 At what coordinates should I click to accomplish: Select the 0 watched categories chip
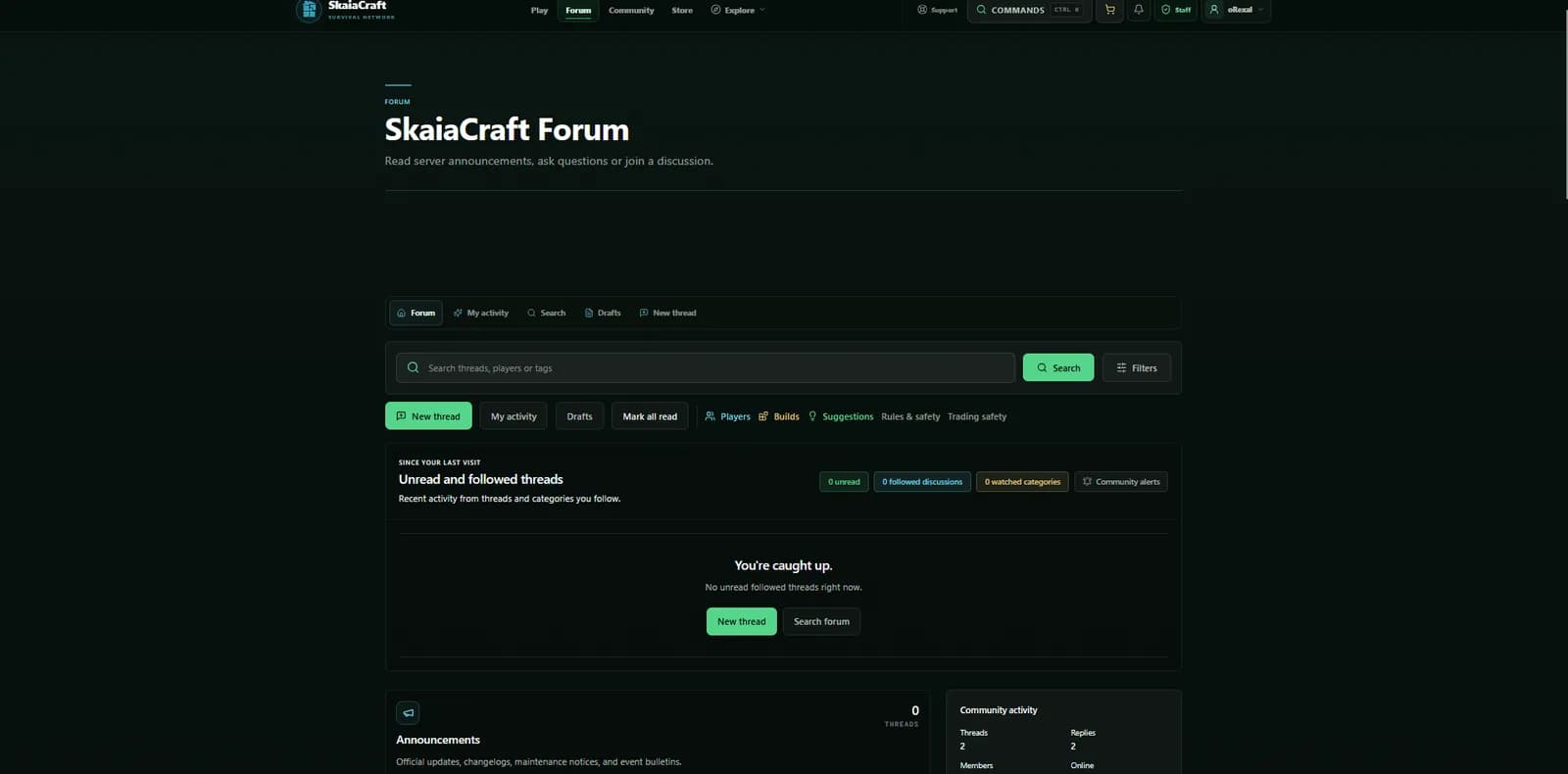[1022, 481]
